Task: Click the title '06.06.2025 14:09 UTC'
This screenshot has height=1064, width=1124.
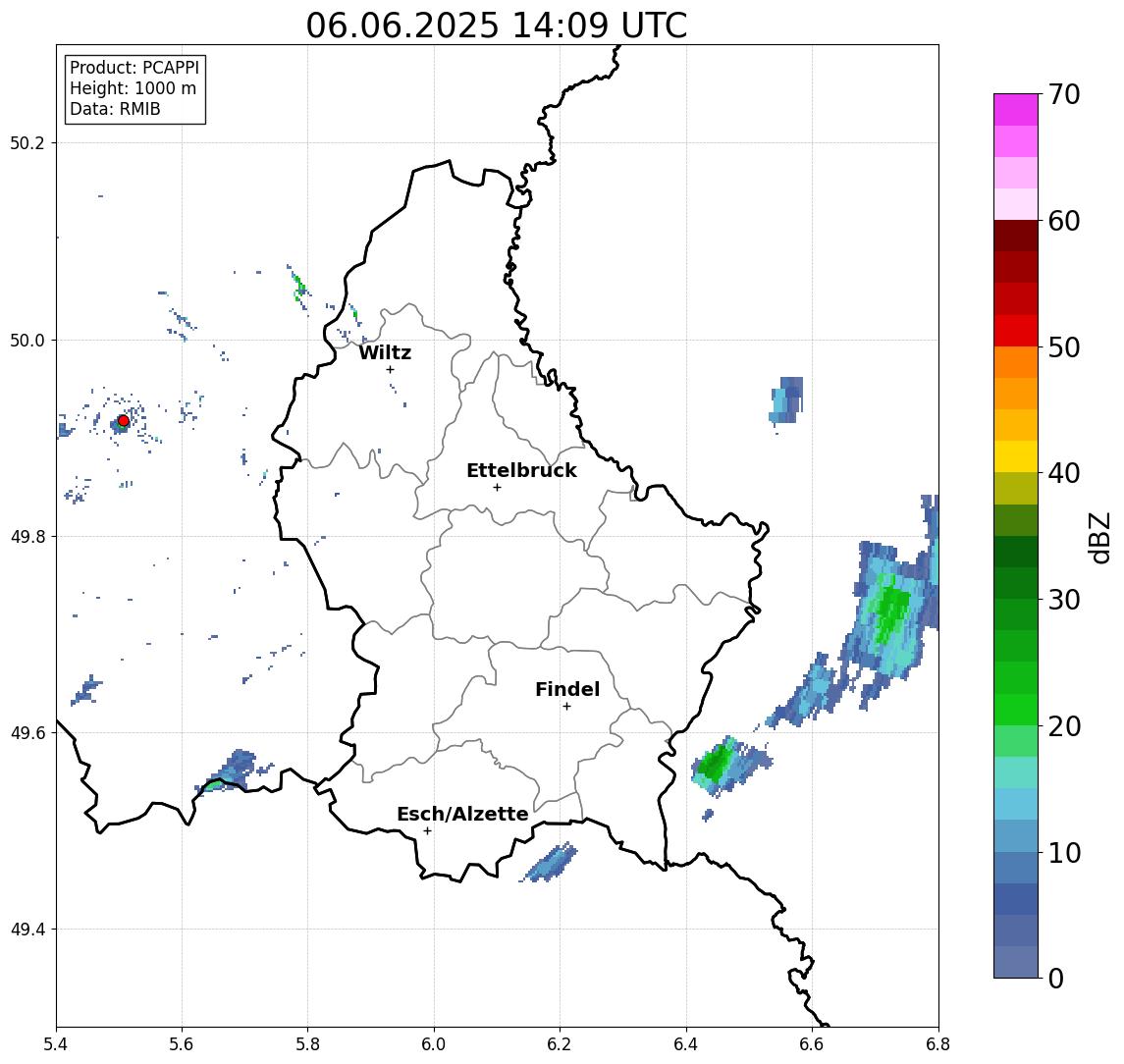Action: (496, 26)
